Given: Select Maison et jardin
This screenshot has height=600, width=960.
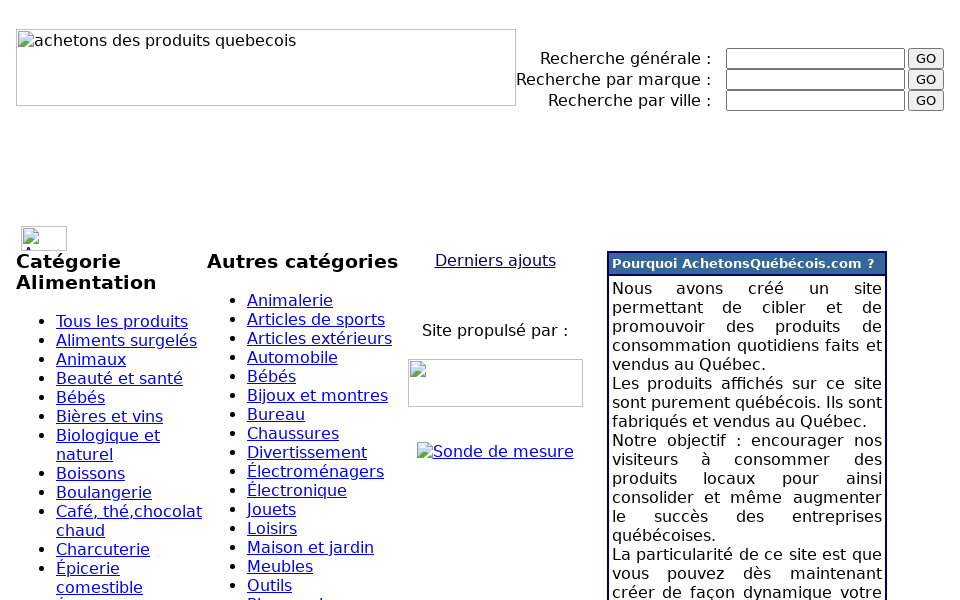Looking at the screenshot, I should click(310, 547).
